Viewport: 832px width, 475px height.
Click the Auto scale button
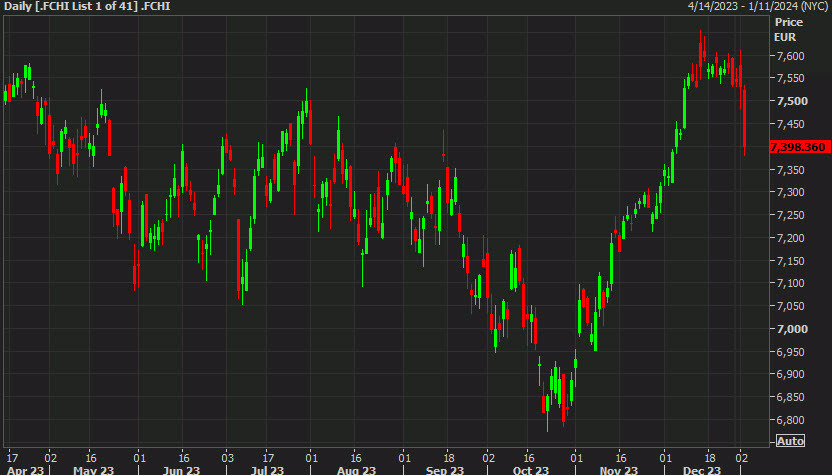click(x=790, y=441)
